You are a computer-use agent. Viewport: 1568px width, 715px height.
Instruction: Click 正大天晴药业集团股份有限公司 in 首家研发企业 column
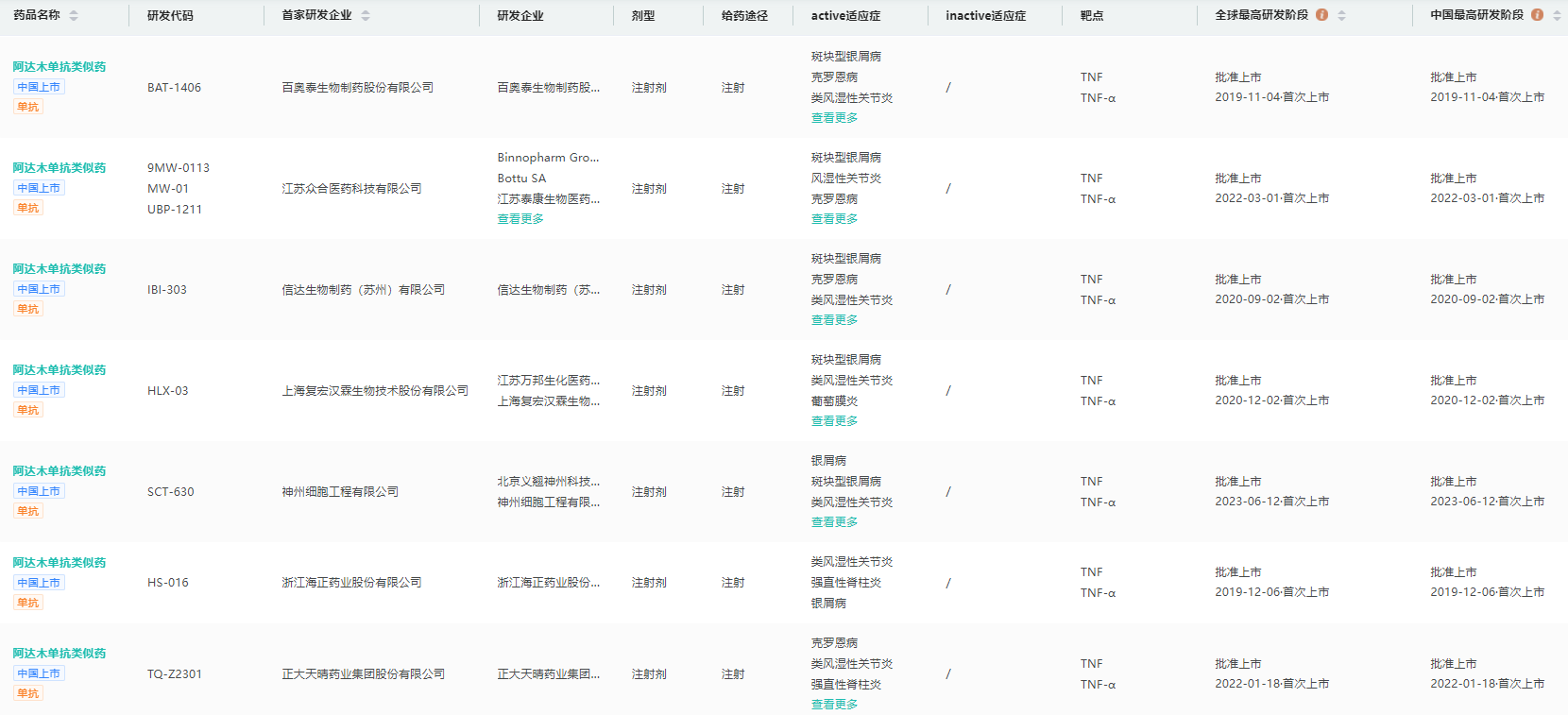(364, 674)
